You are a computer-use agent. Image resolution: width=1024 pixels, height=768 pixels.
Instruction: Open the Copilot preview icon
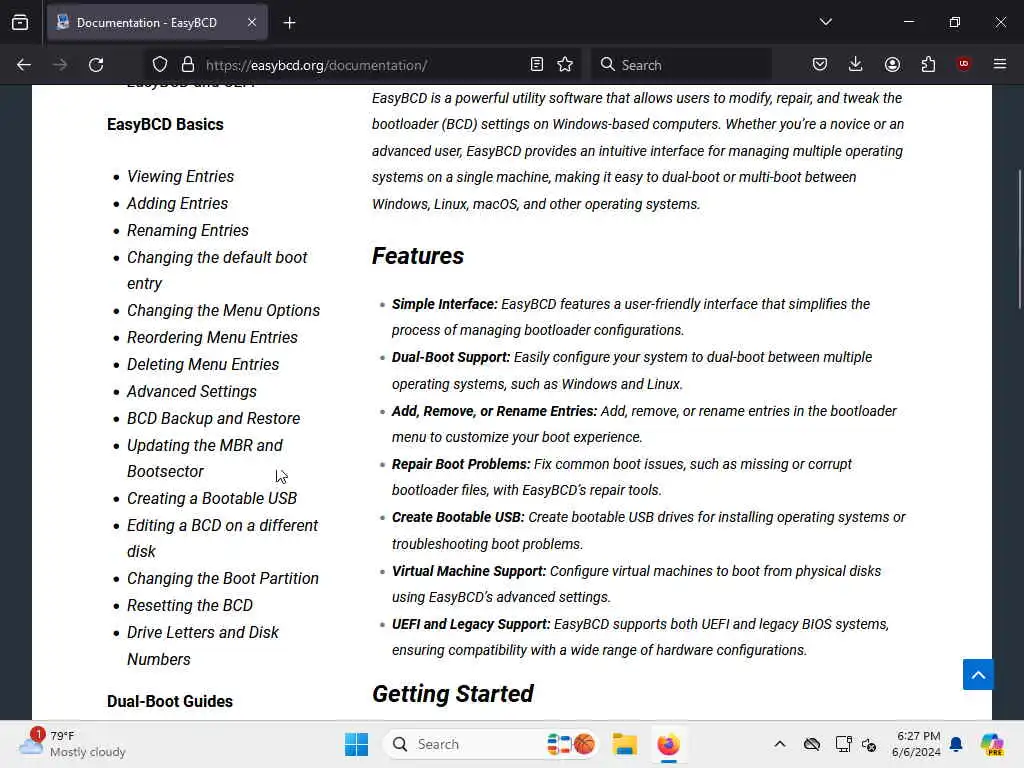pyautogui.click(x=992, y=744)
